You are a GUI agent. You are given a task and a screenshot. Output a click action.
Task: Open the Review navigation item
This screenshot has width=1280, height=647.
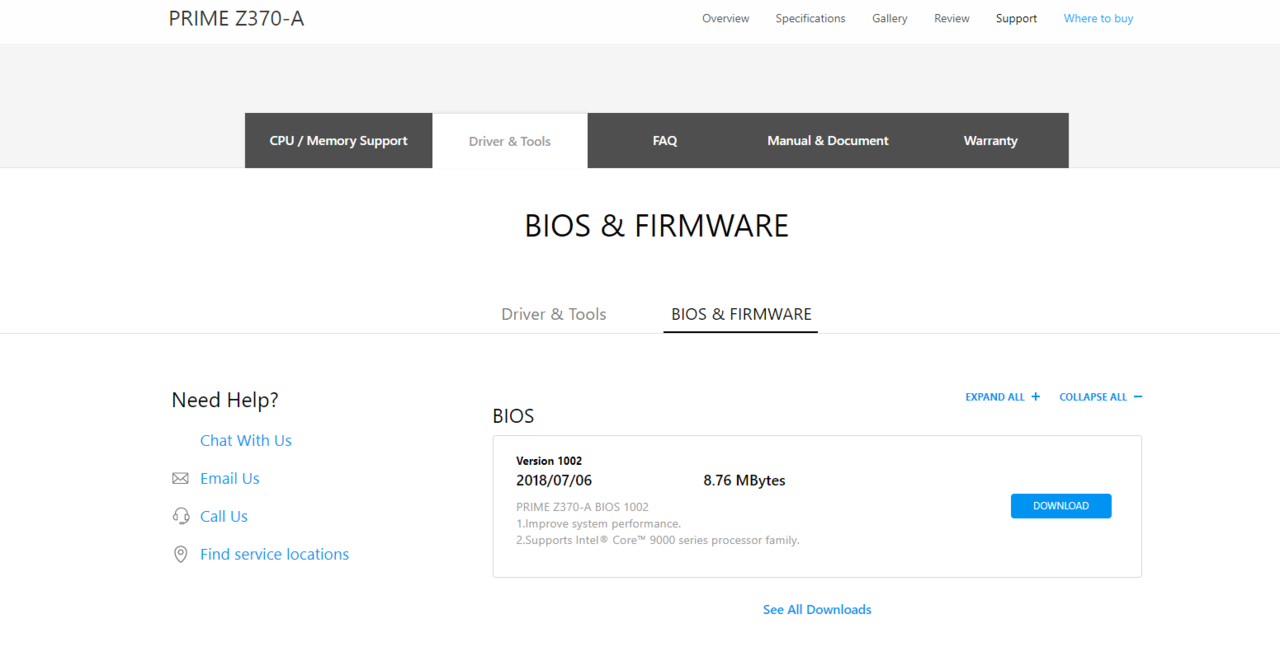click(x=951, y=19)
